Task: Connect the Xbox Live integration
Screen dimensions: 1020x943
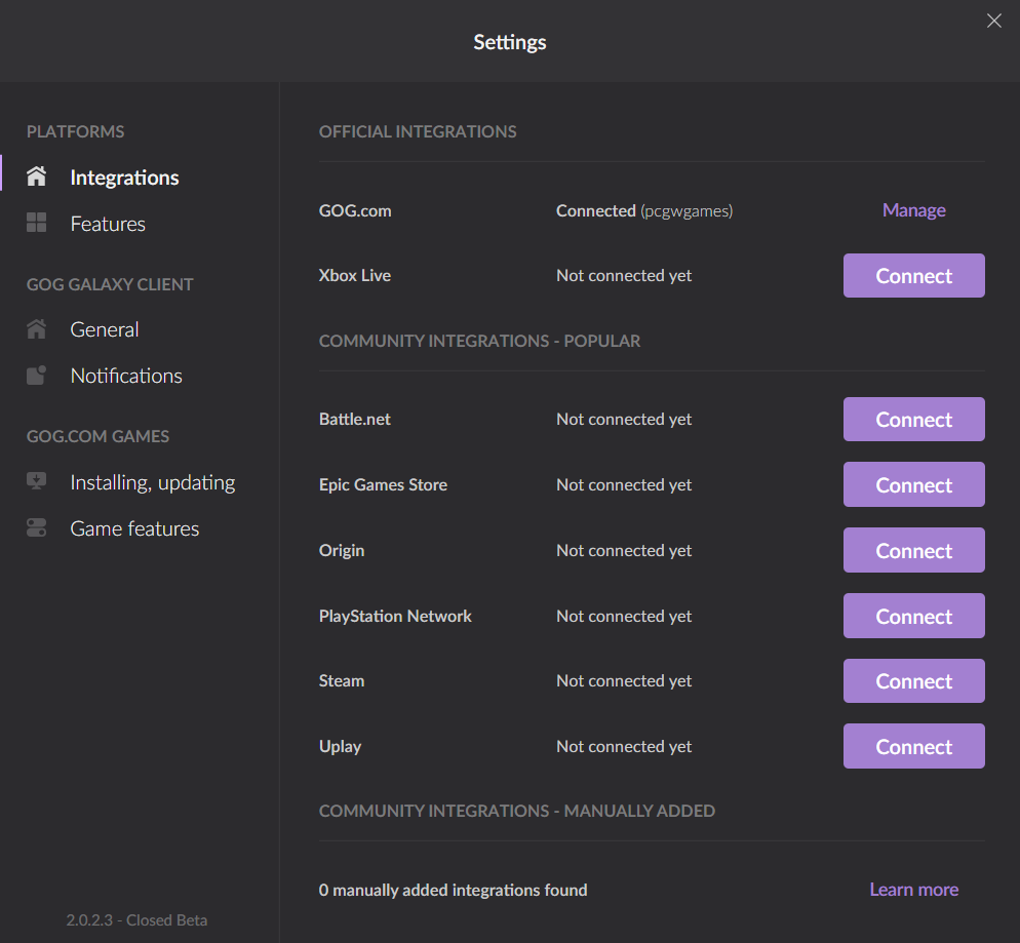Action: click(x=913, y=276)
